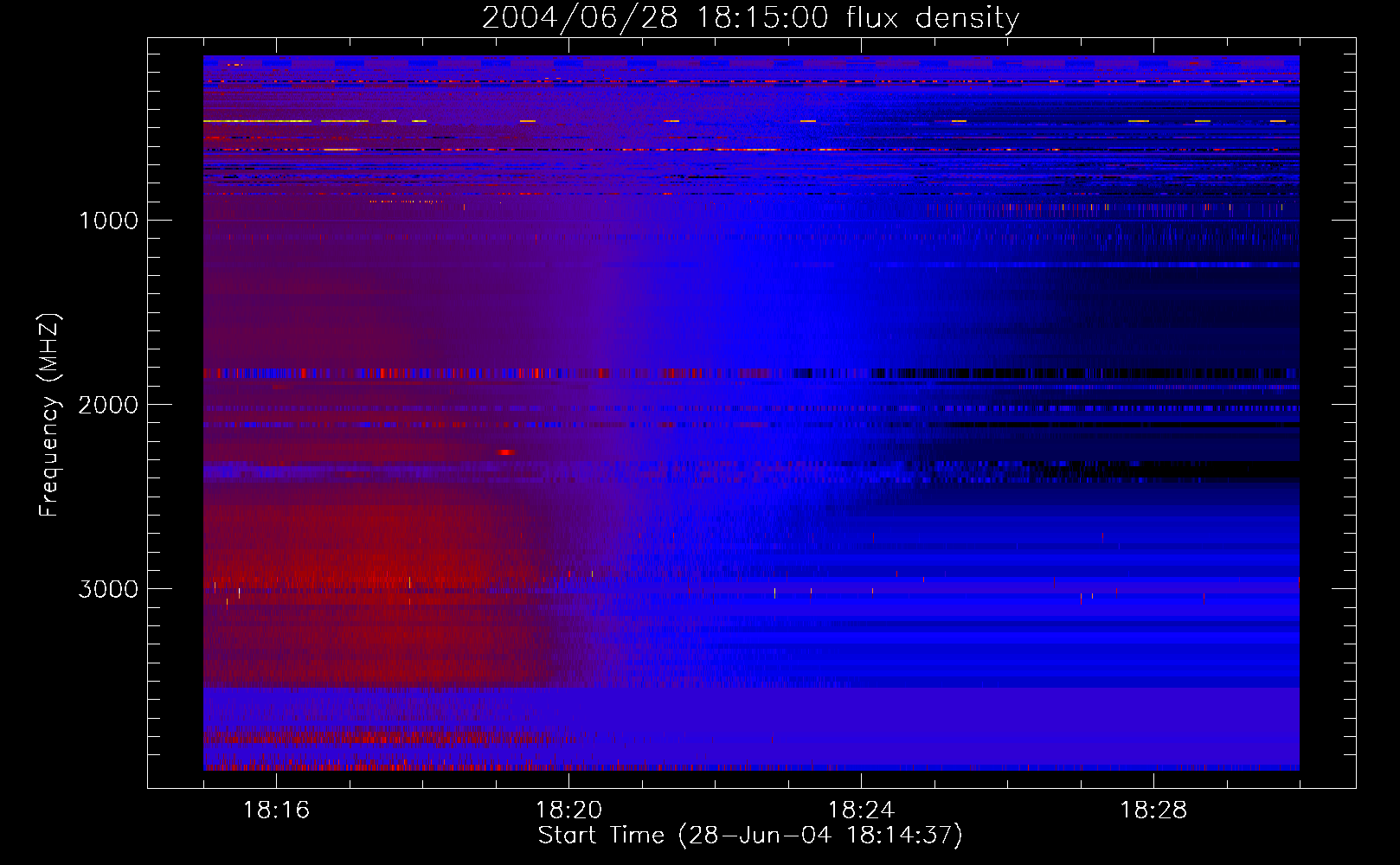Click the 18:24 time tick label
This screenshot has height=865, width=1400.
click(861, 811)
